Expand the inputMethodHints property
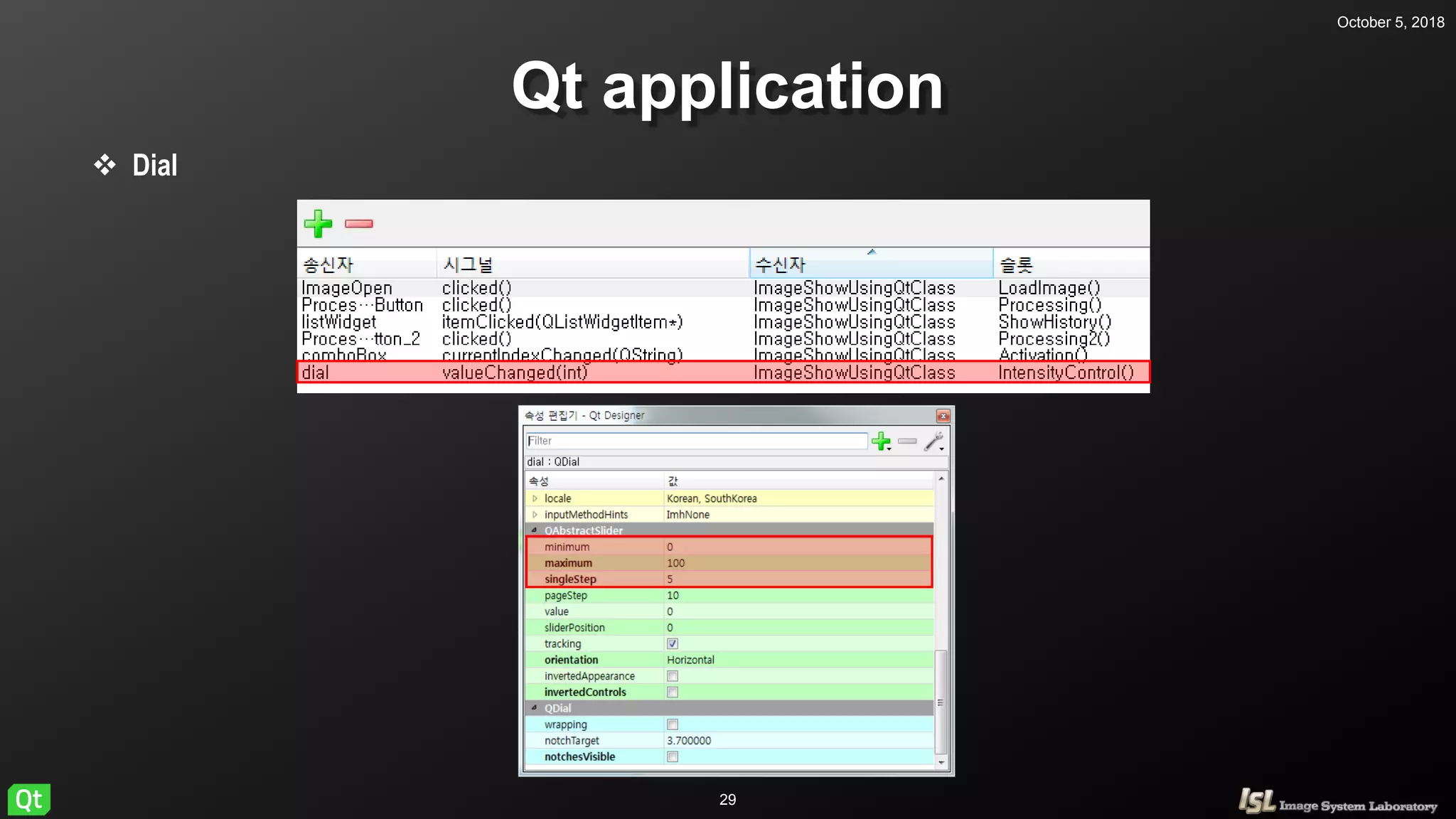This screenshot has height=819, width=1456. (535, 515)
